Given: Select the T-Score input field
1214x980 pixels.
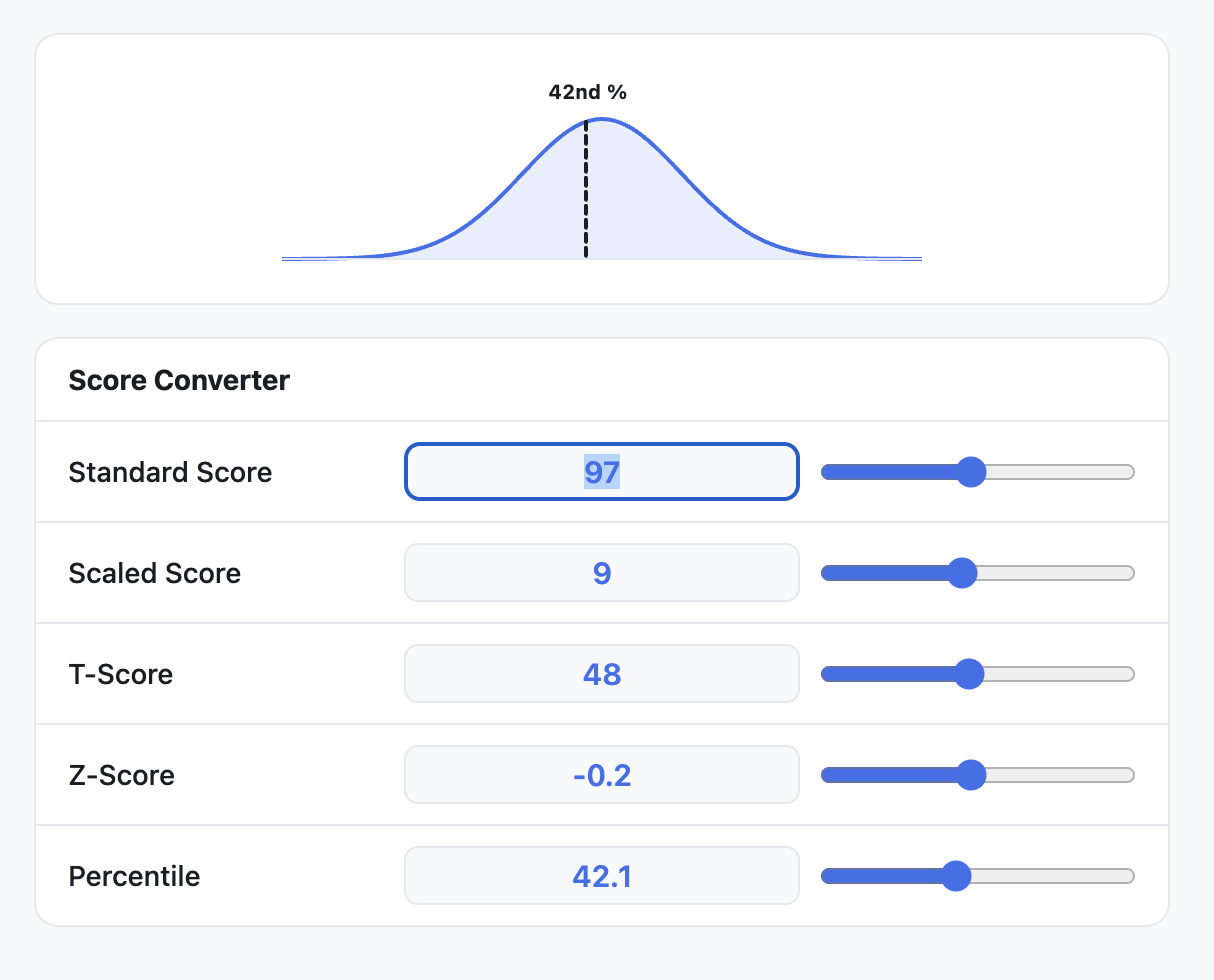Looking at the screenshot, I should pyautogui.click(x=600, y=673).
